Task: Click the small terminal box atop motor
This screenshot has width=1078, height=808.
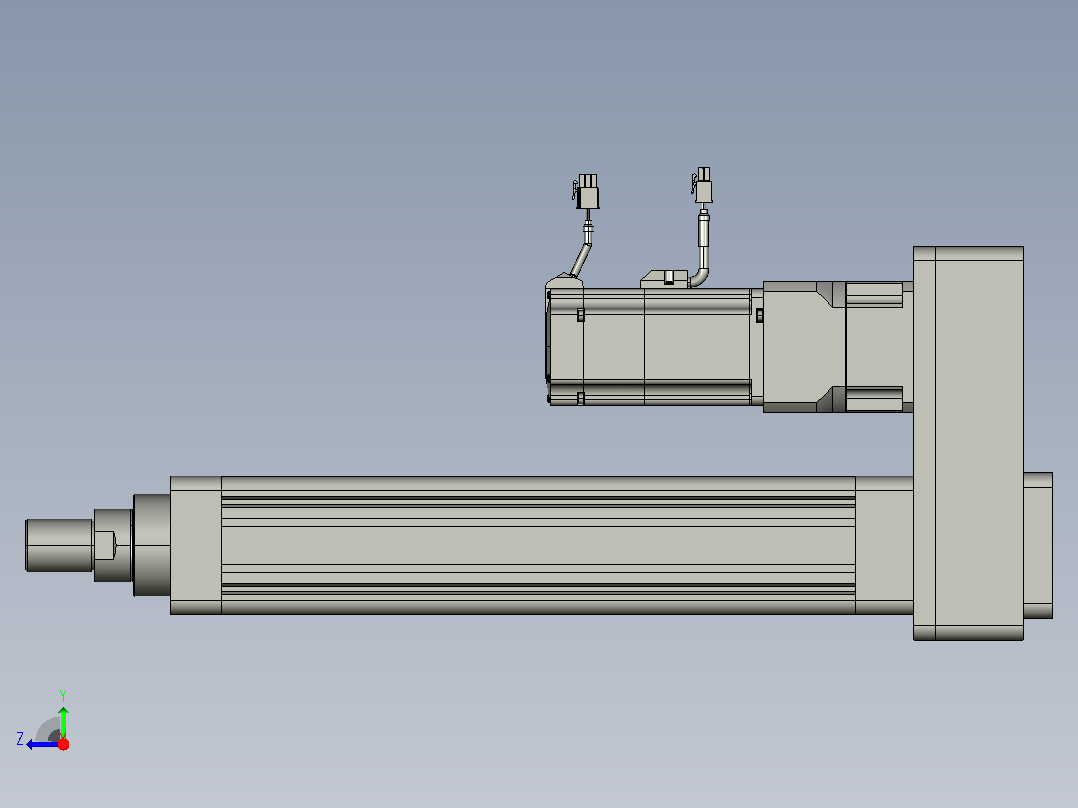Action: 664,279
